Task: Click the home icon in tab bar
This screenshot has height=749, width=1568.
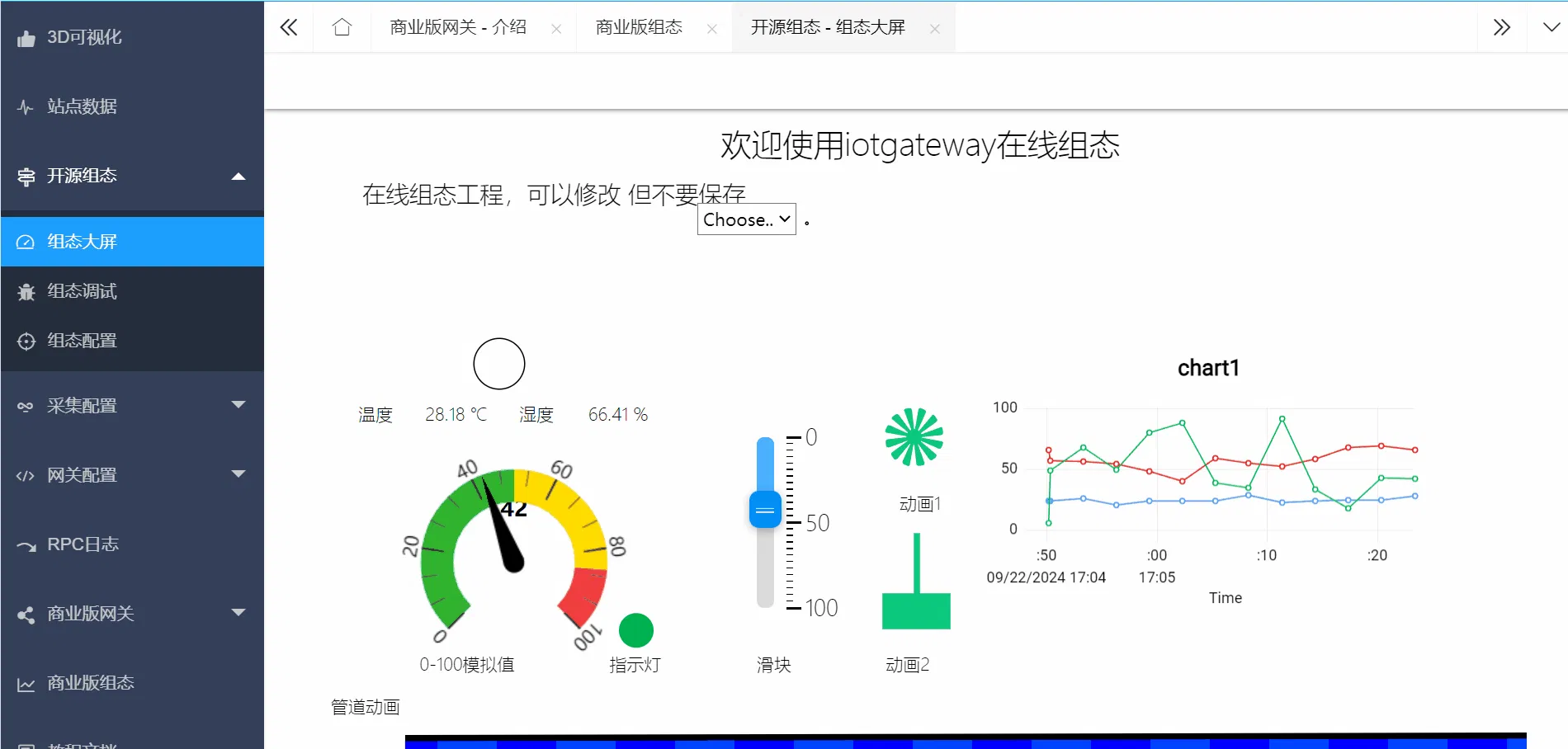Action: 342,27
